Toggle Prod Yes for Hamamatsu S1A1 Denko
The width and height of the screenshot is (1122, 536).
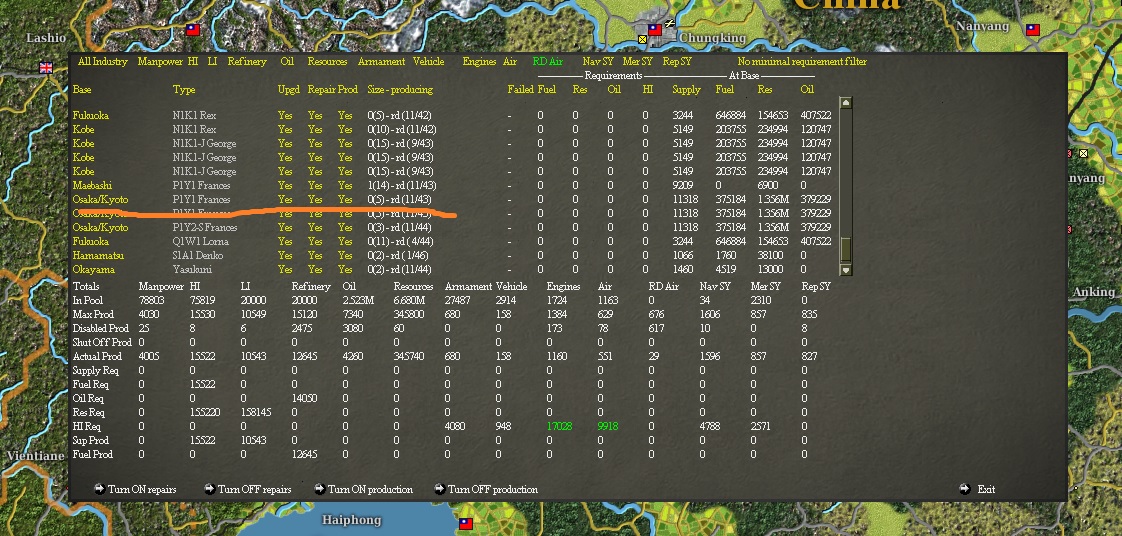345,255
